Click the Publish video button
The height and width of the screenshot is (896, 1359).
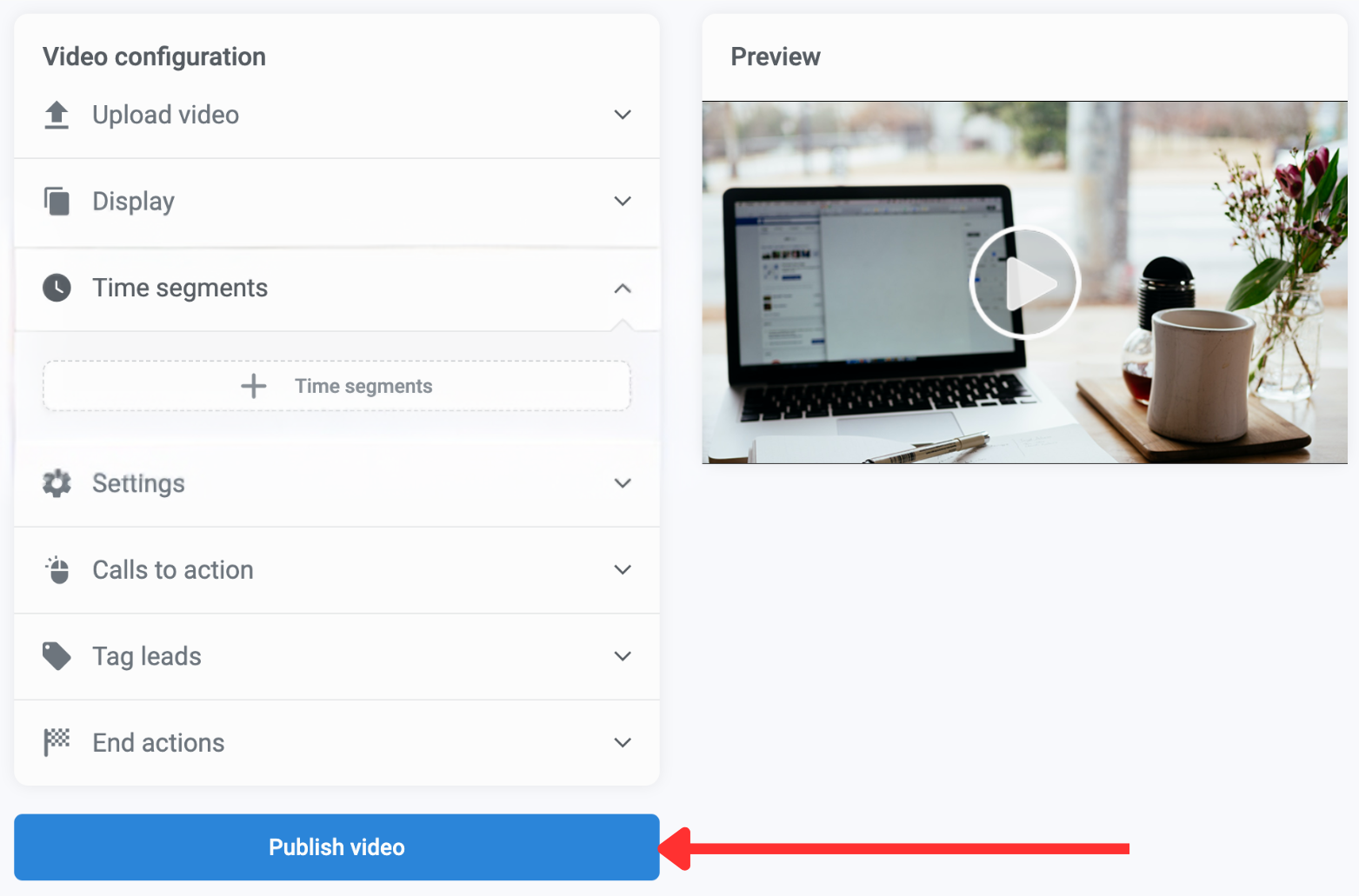336,847
